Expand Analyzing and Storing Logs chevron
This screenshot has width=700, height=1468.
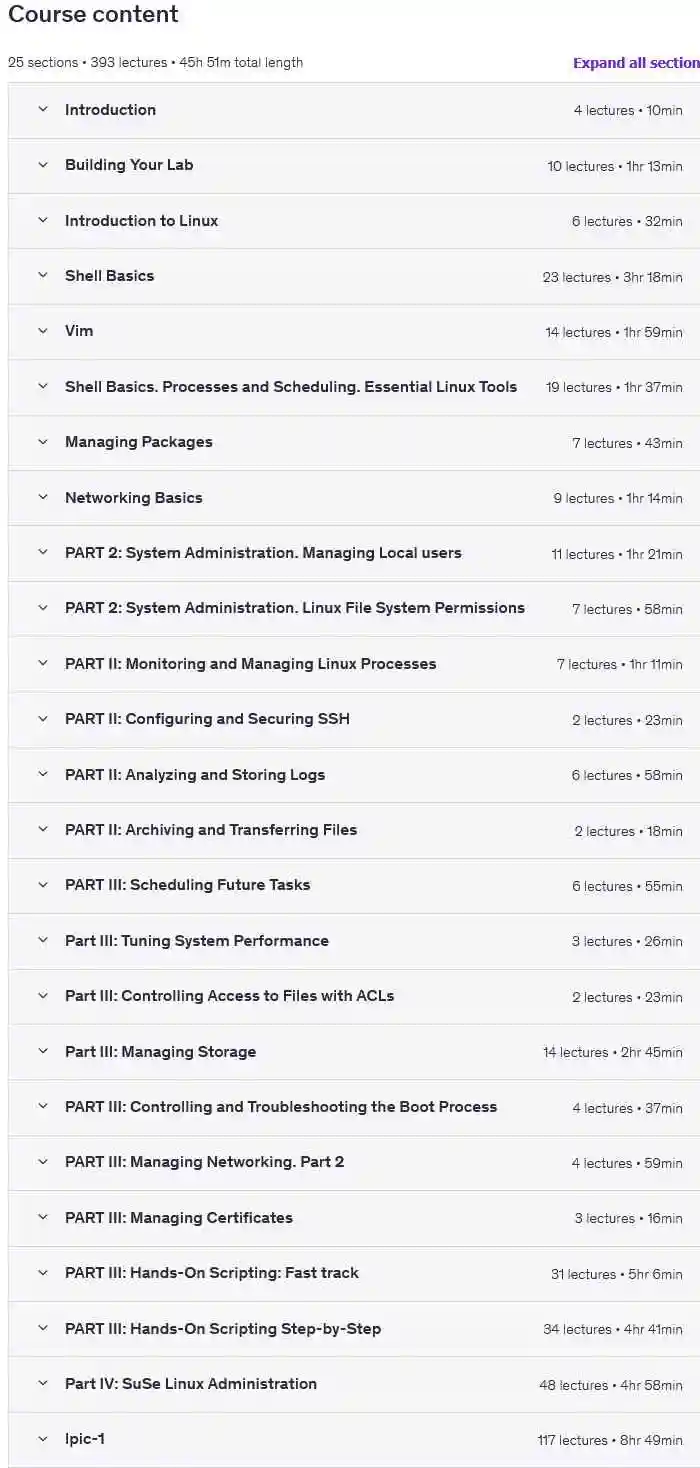pos(43,774)
